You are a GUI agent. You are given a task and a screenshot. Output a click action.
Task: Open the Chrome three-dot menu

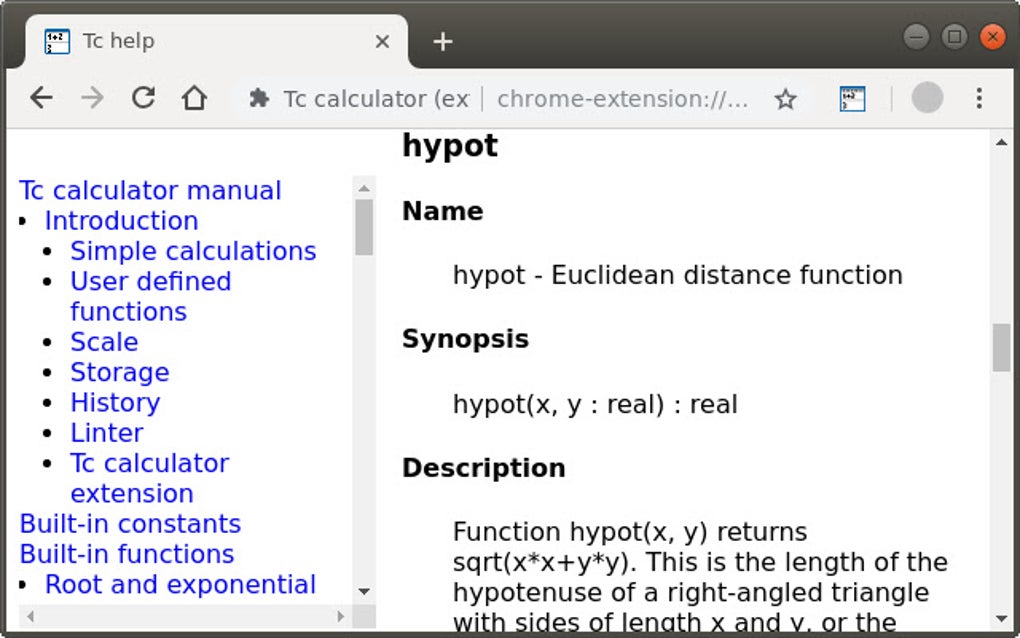978,98
